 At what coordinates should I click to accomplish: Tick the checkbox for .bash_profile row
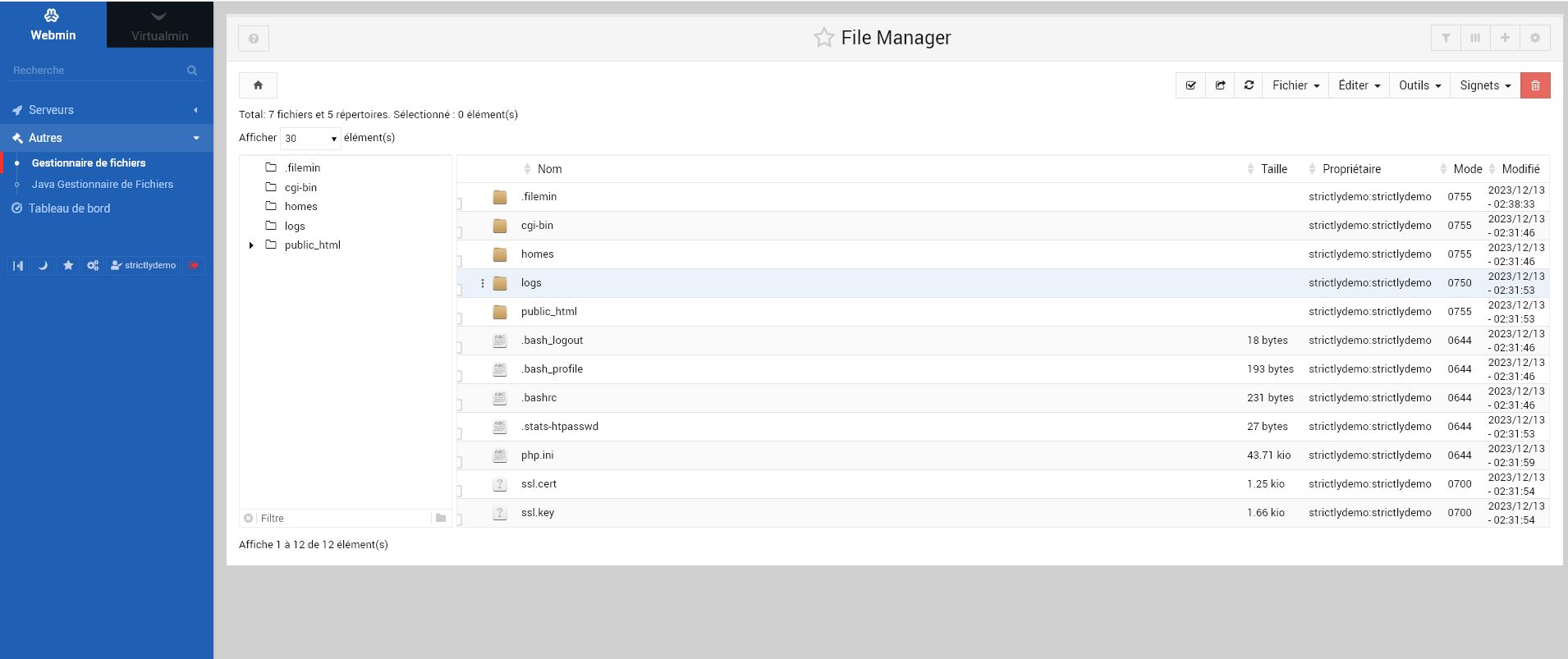460,375
